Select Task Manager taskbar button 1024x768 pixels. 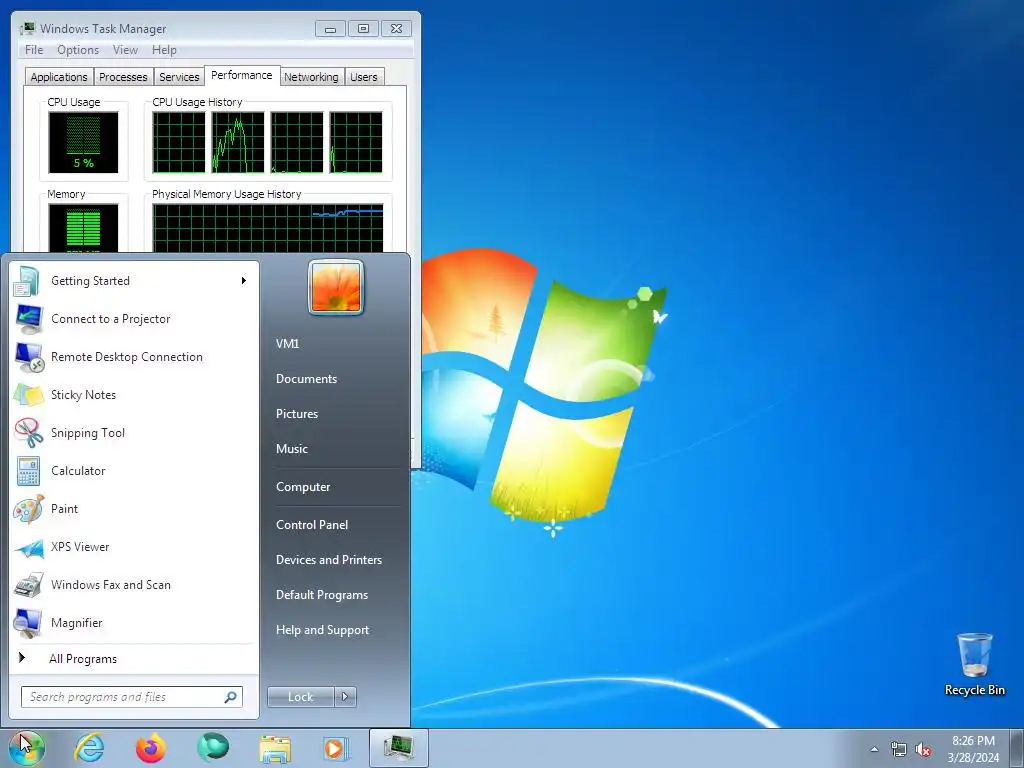(x=398, y=748)
